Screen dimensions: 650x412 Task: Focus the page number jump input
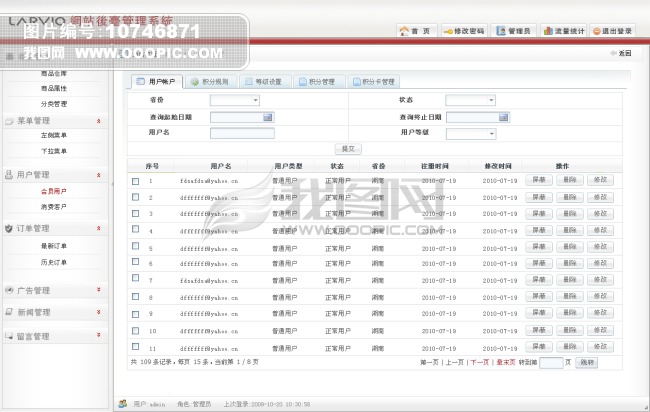click(x=551, y=363)
